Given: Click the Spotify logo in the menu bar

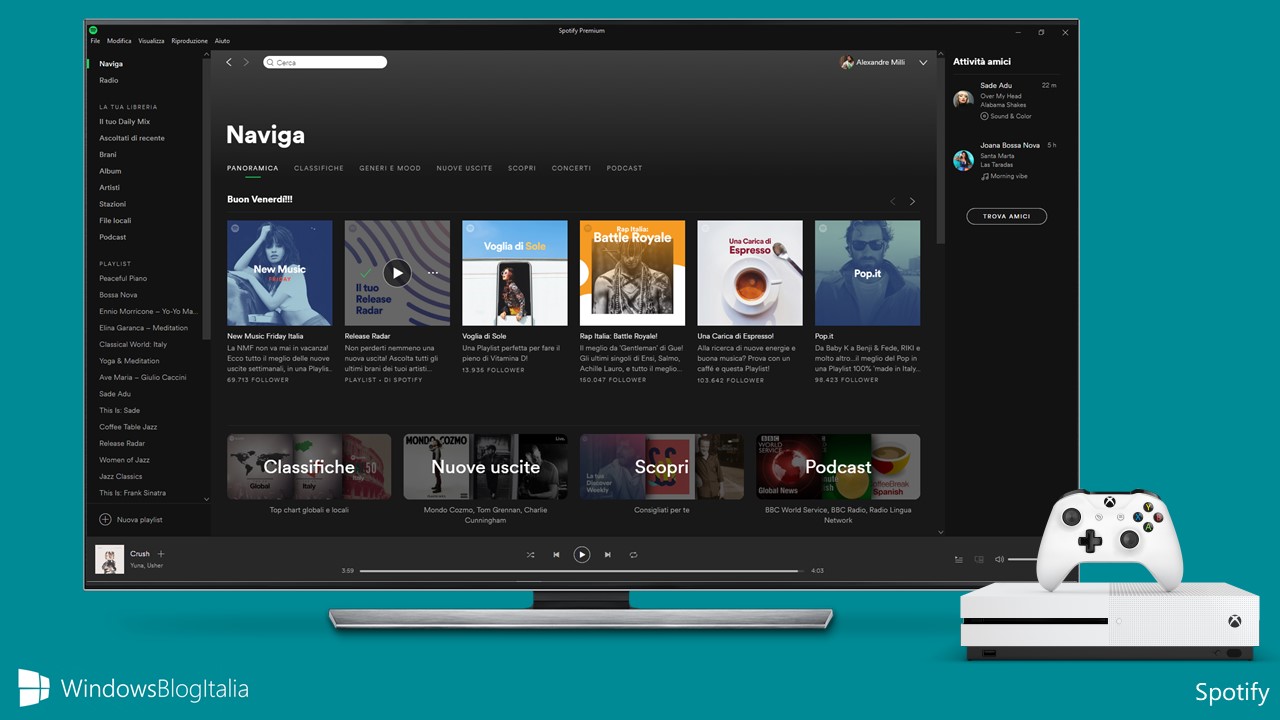Looking at the screenshot, I should 91,31.
